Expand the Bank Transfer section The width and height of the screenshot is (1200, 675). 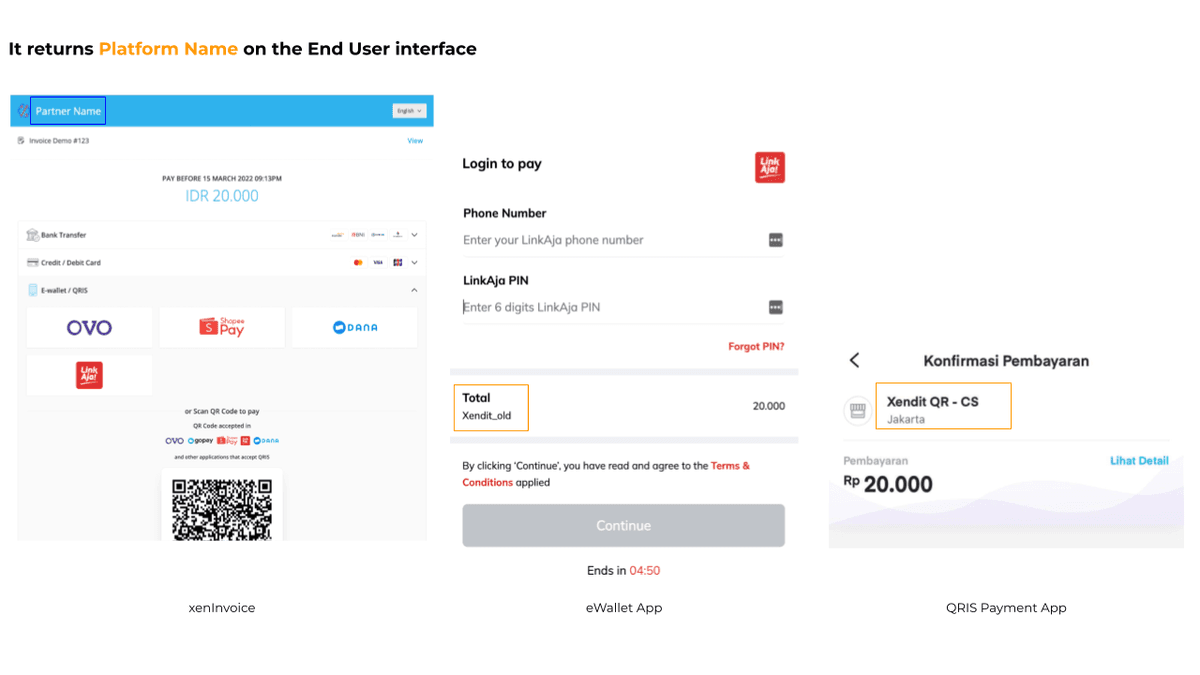point(414,235)
